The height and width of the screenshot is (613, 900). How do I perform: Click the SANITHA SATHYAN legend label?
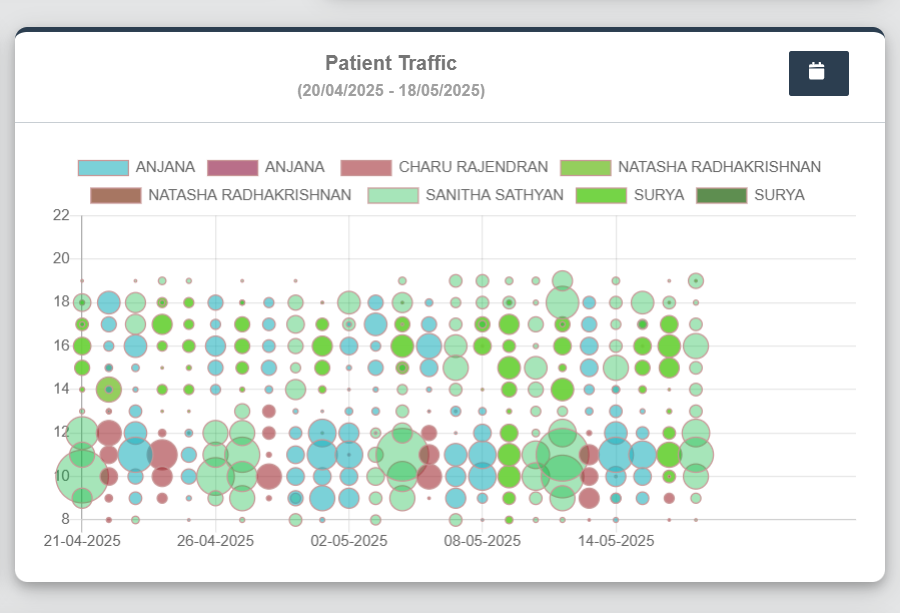[494, 195]
